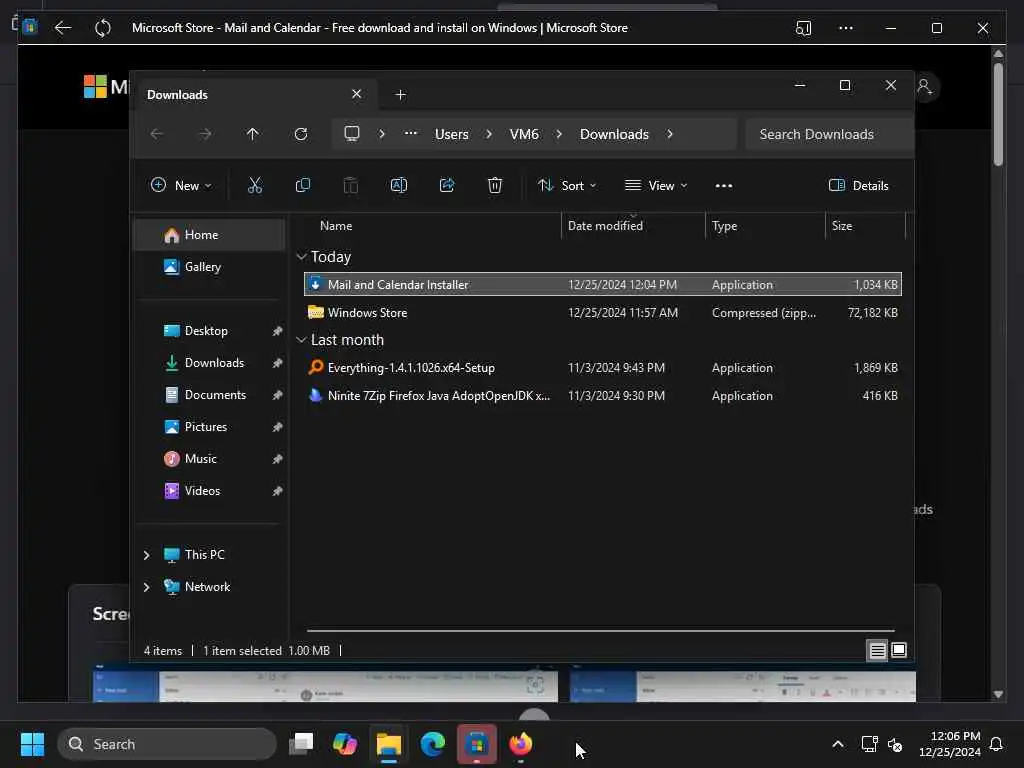Open Copilot from the taskbar
The image size is (1024, 768).
[x=345, y=744]
